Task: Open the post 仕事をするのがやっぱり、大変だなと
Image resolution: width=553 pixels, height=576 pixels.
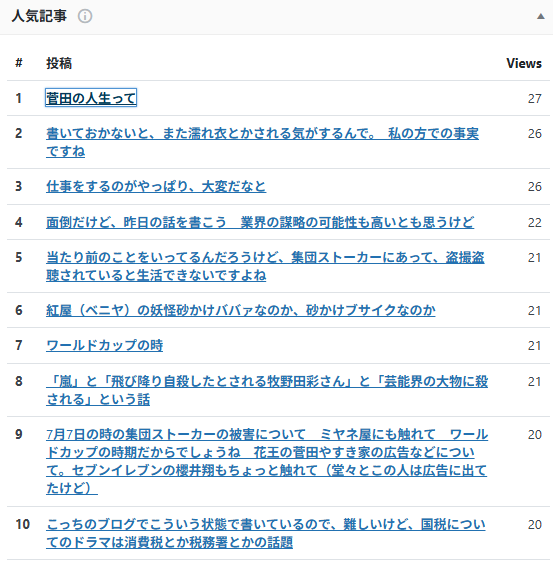Action: 156,186
